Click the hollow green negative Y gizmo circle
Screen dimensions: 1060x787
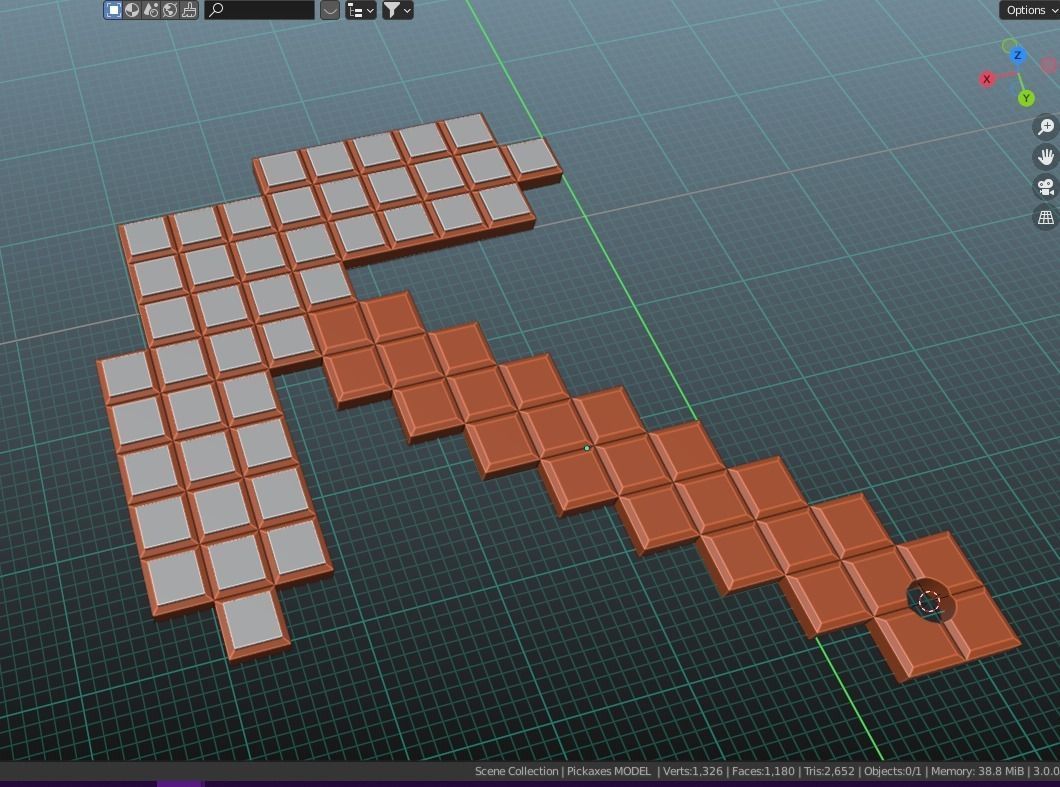pyautogui.click(x=1009, y=46)
